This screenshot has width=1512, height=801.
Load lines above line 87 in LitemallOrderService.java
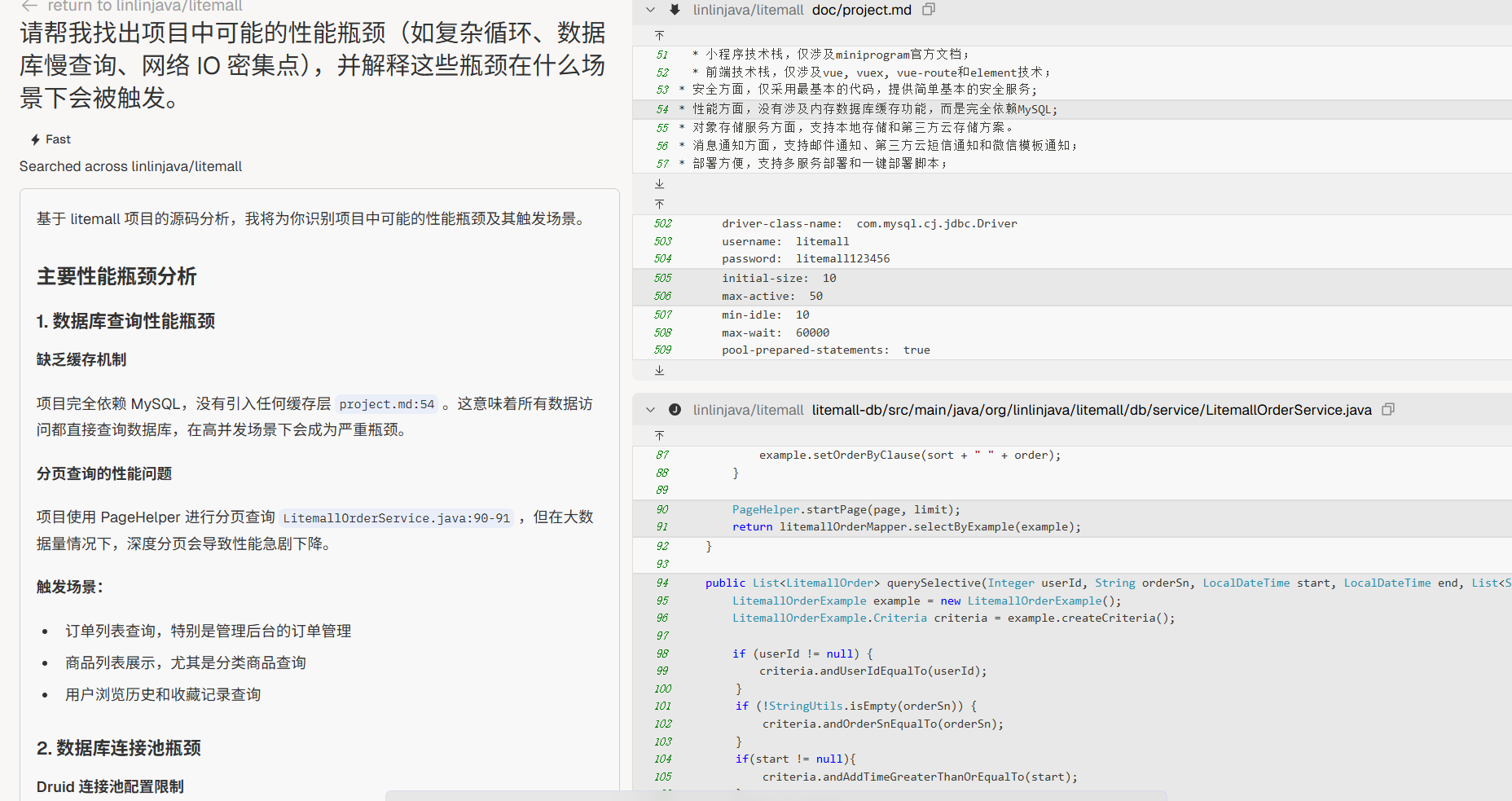pyautogui.click(x=660, y=436)
